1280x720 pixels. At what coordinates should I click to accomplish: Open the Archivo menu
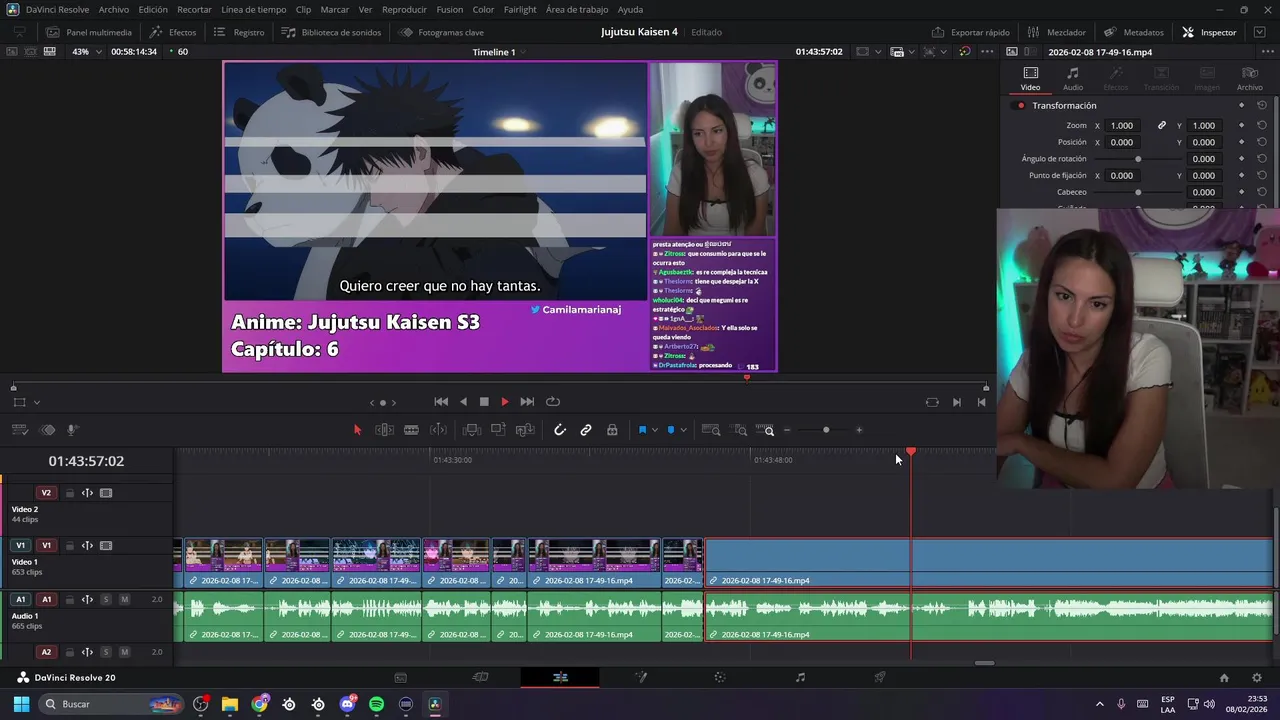(114, 9)
